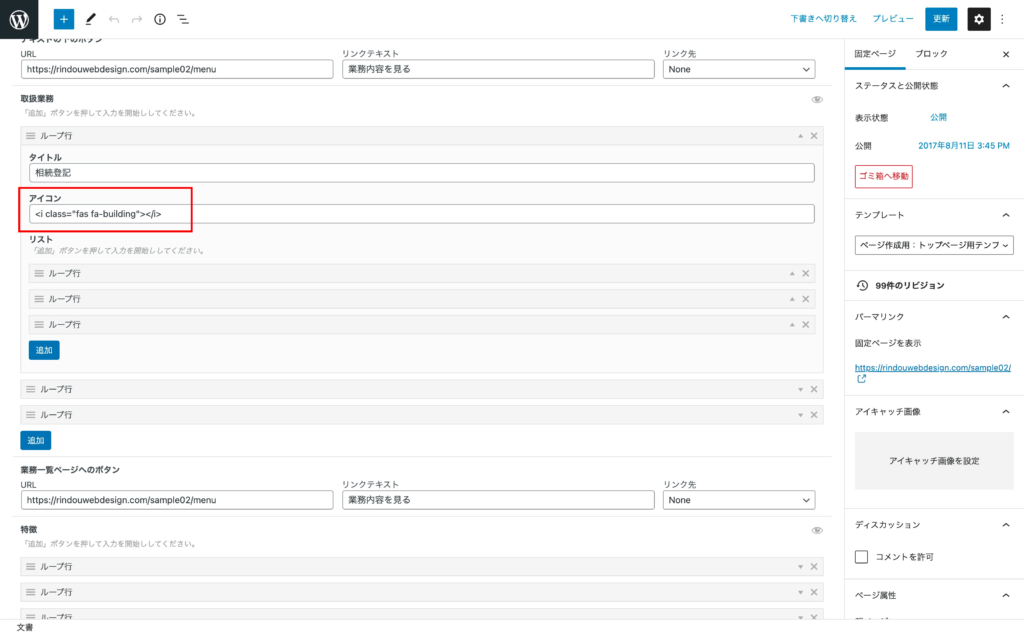
Task: Switch to the ブロック tab
Action: pos(931,54)
